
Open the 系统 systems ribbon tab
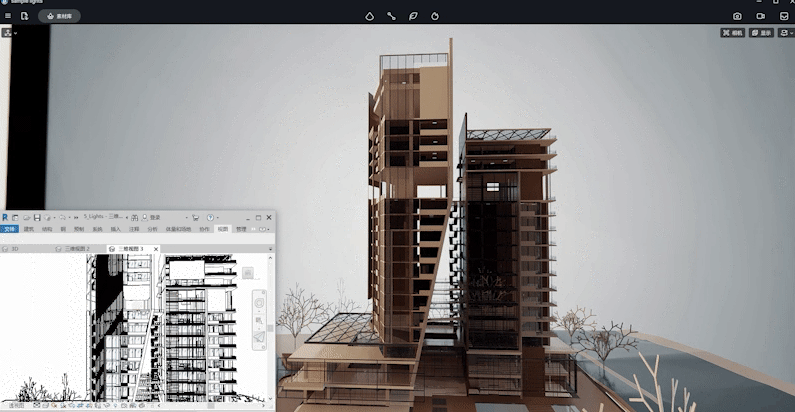coord(97,229)
